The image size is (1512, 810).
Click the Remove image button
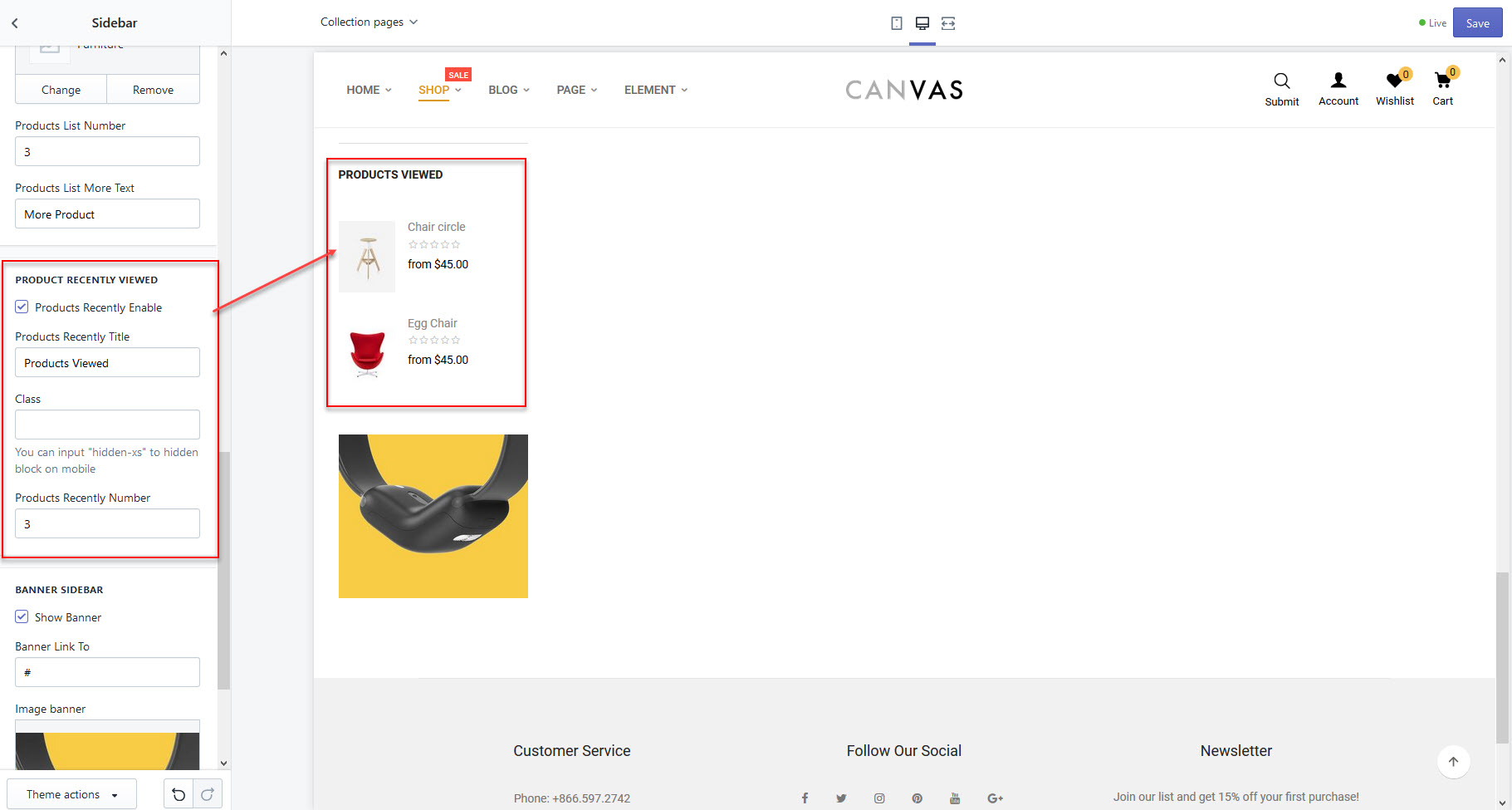point(153,90)
